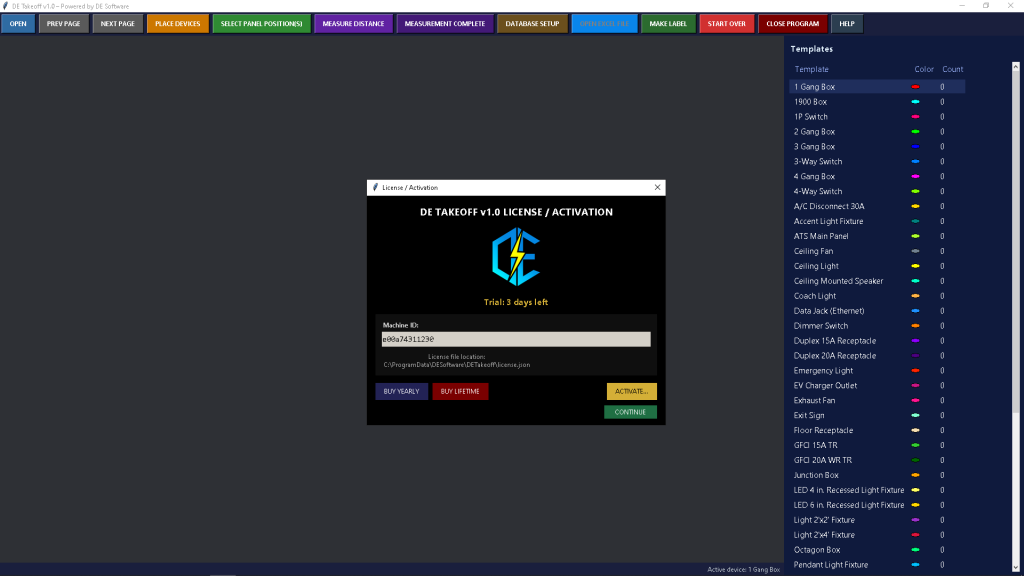The image size is (1024, 576).
Task: Close the License / Activation dialog
Action: tap(657, 187)
